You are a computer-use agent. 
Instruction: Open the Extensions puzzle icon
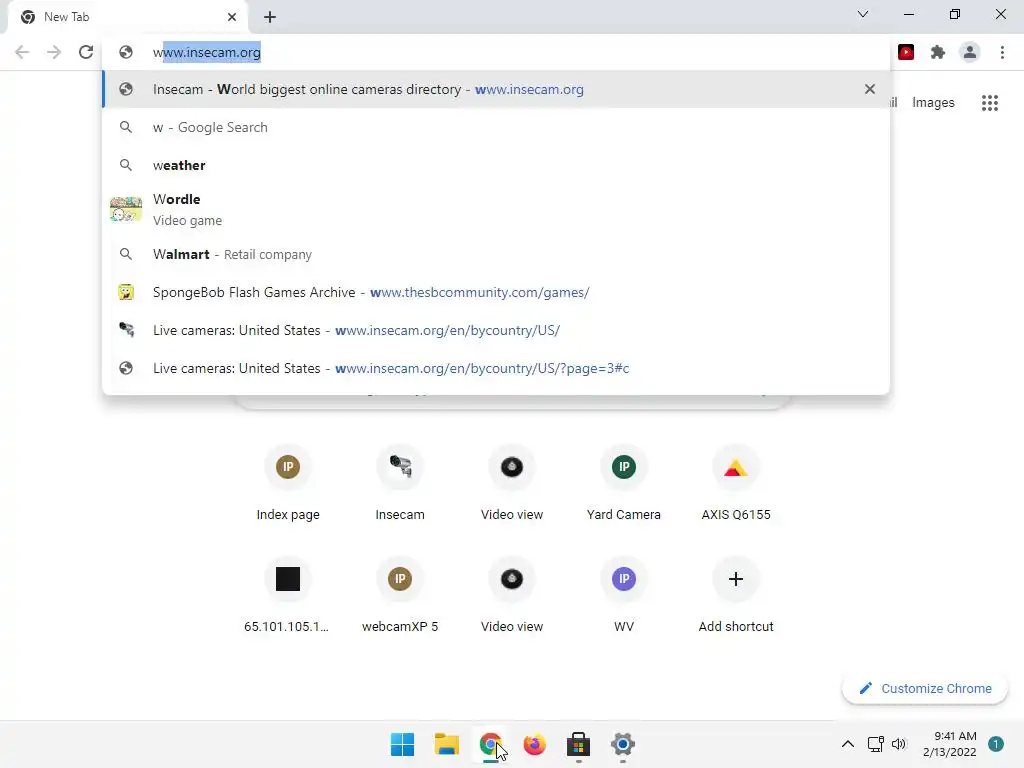click(938, 52)
